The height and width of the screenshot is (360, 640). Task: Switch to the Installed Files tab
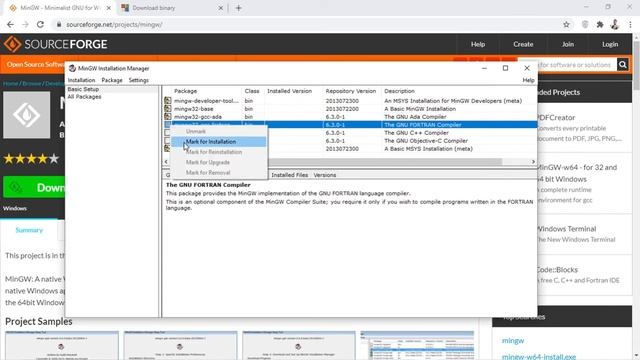coord(289,175)
